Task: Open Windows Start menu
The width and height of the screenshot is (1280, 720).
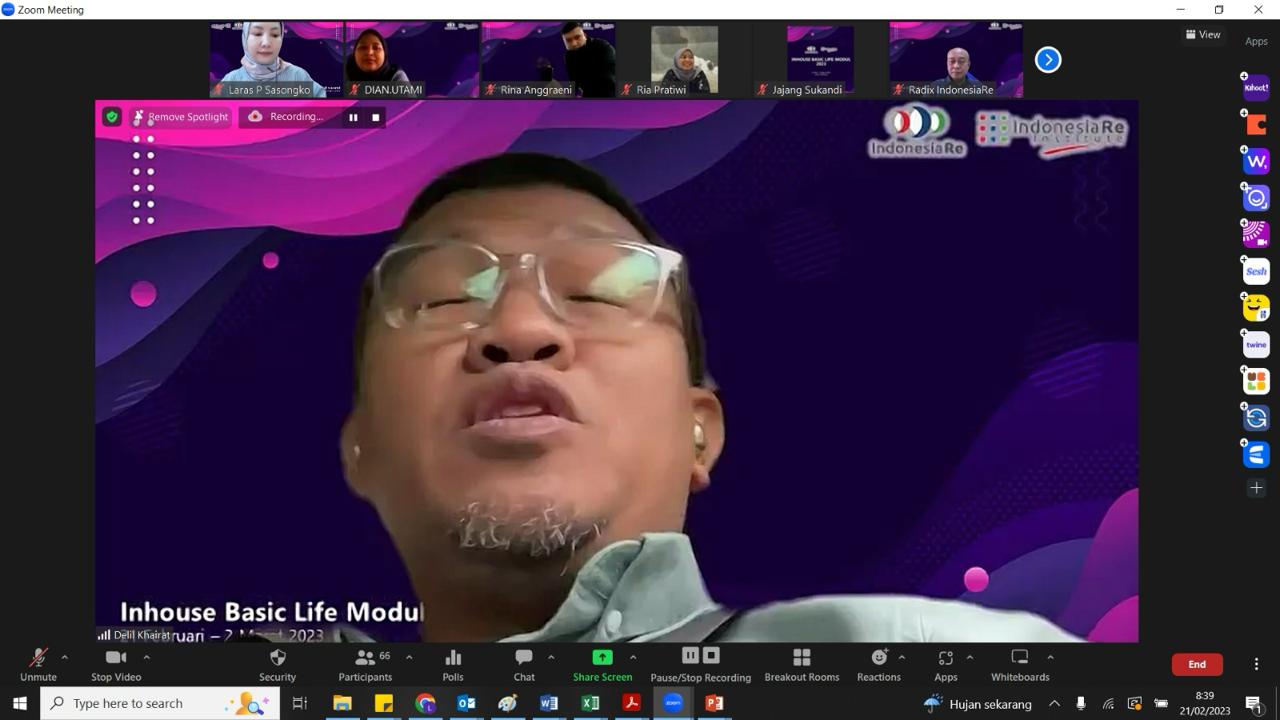Action: [x=20, y=704]
